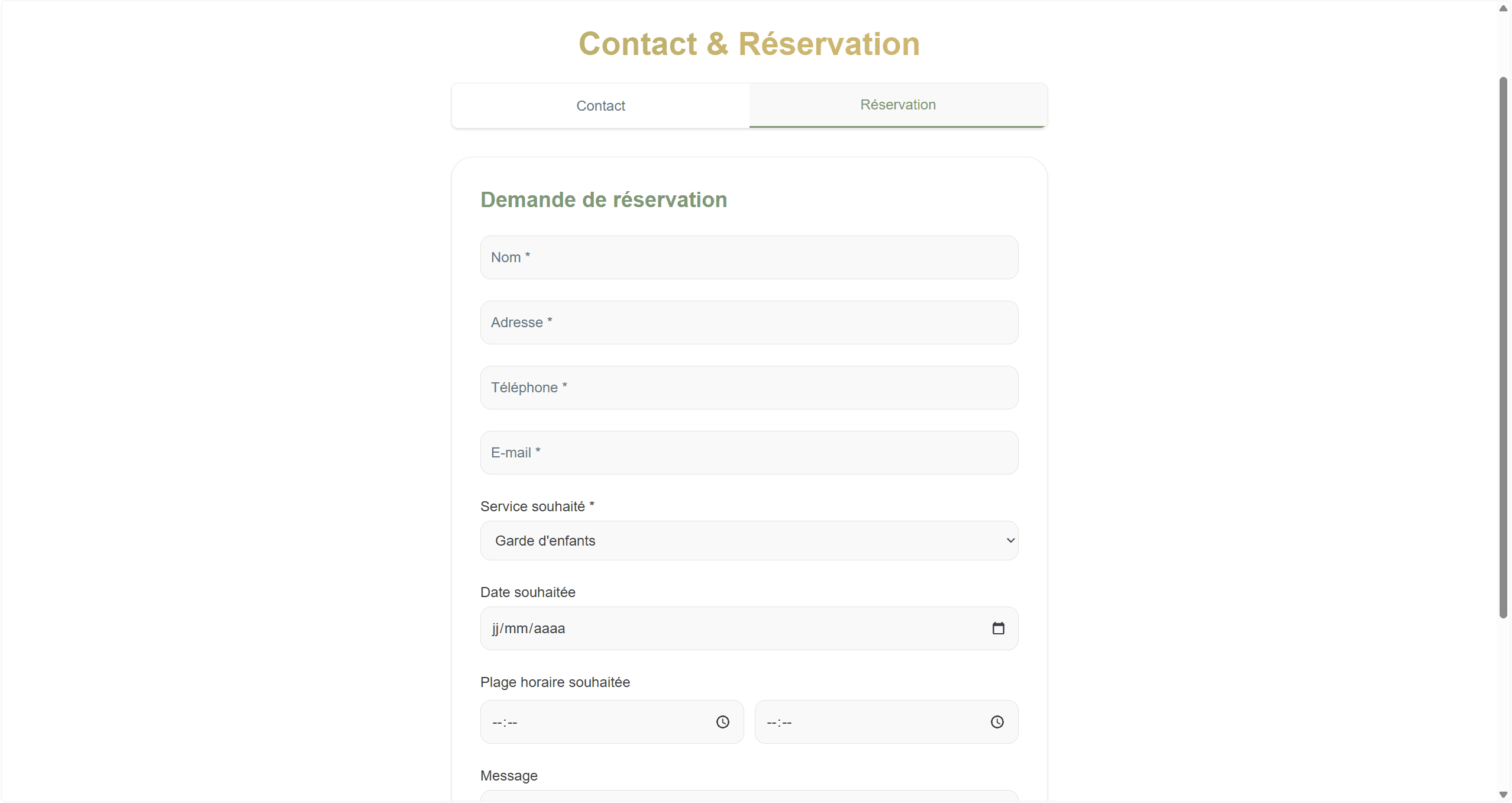Viewport: 1512px width, 803px height.
Task: Click the Message text area
Action: 748,796
